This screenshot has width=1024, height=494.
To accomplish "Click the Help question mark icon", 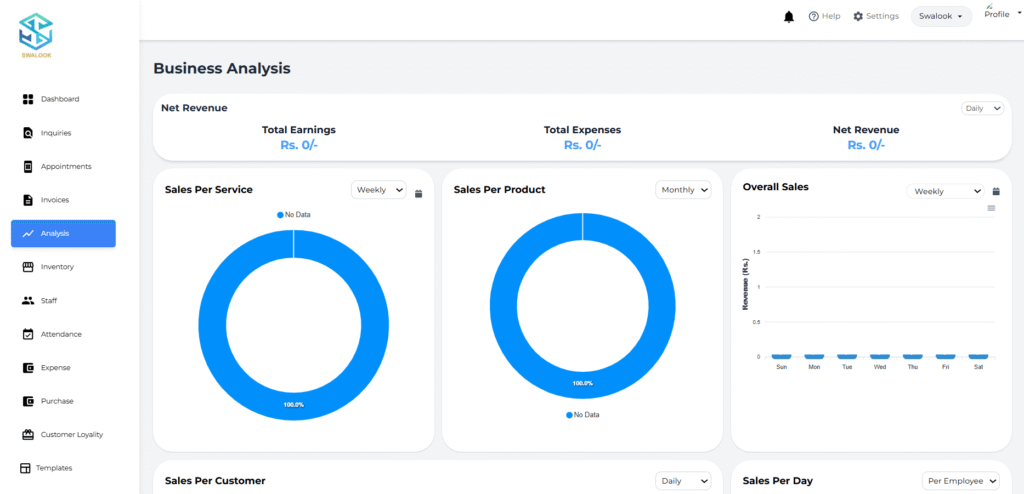I will pyautogui.click(x=814, y=17).
